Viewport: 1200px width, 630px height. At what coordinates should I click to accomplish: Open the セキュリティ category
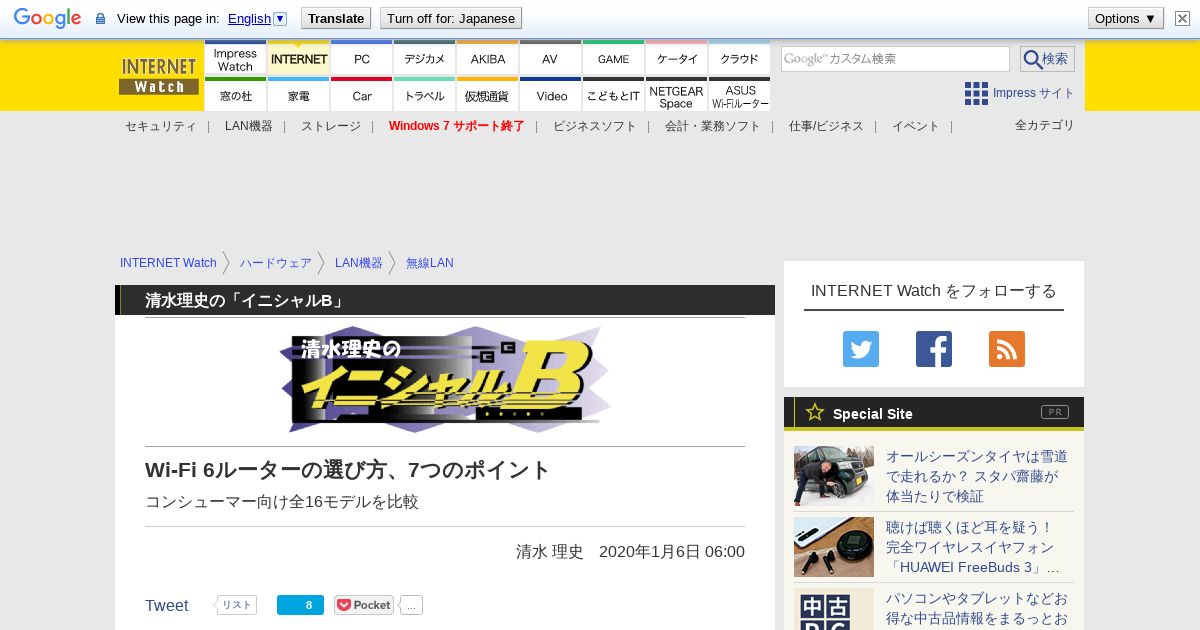click(x=160, y=126)
